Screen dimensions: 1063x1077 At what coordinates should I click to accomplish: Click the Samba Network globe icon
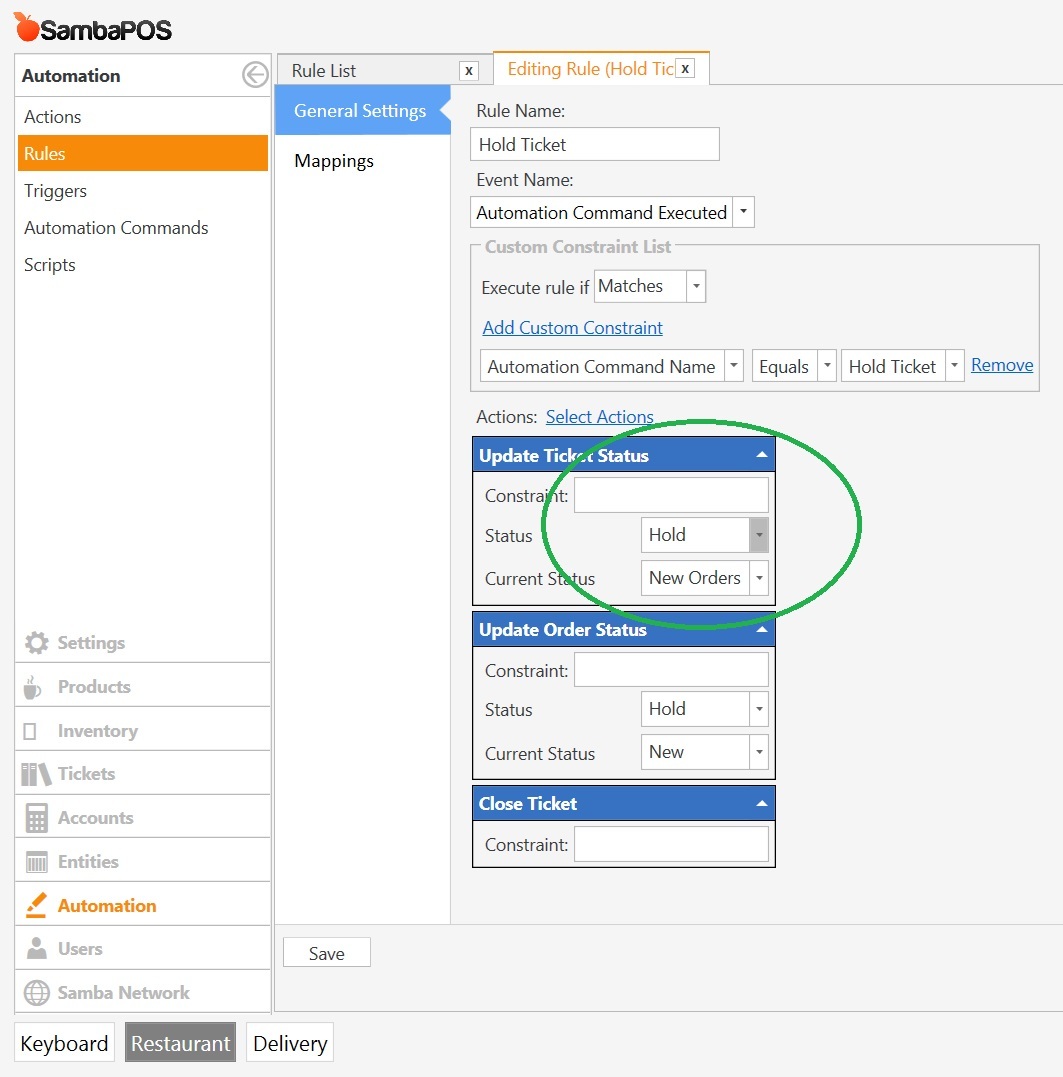(x=36, y=993)
